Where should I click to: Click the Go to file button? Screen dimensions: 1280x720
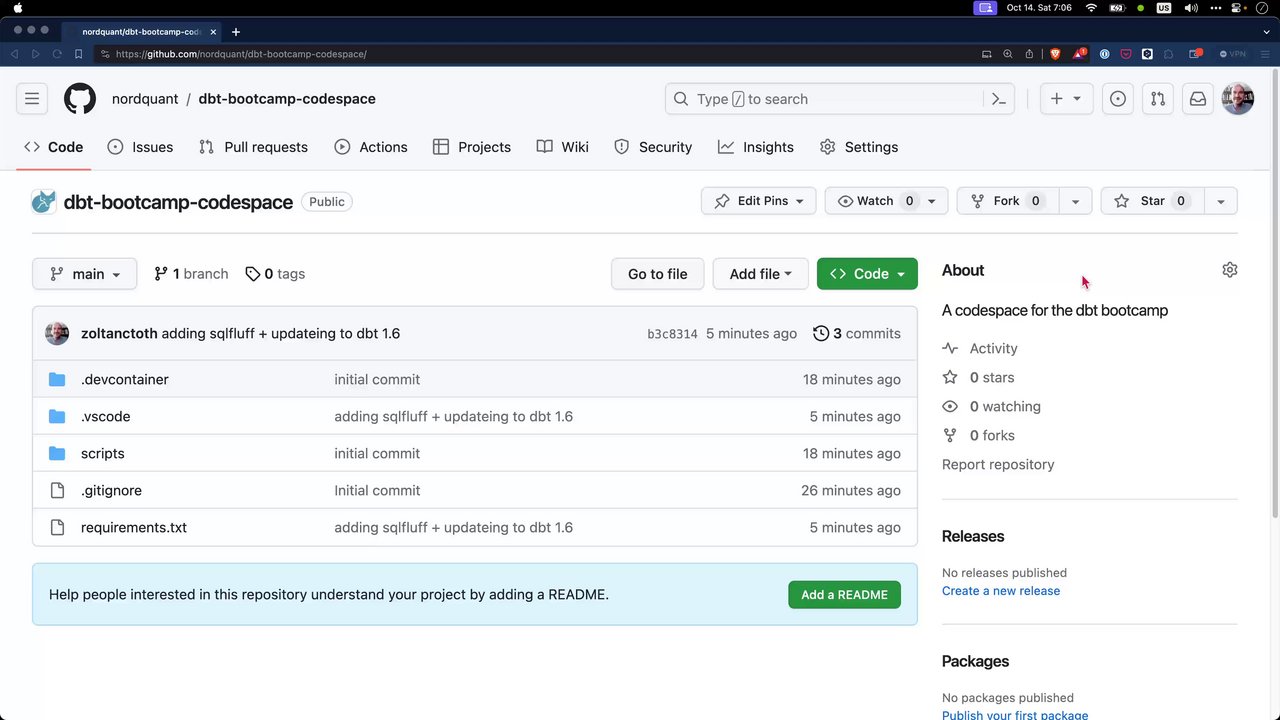(657, 274)
